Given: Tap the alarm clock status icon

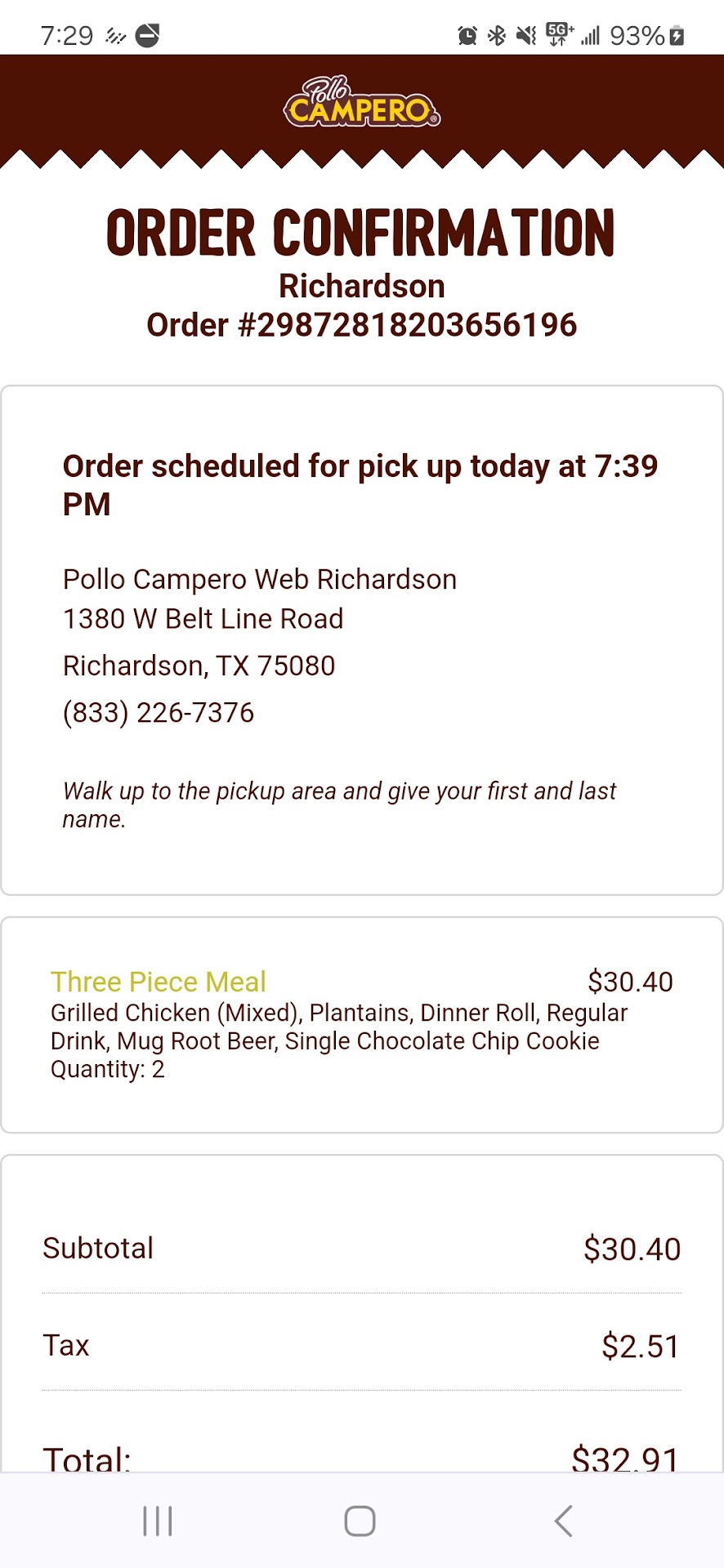Looking at the screenshot, I should pyautogui.click(x=467, y=35).
